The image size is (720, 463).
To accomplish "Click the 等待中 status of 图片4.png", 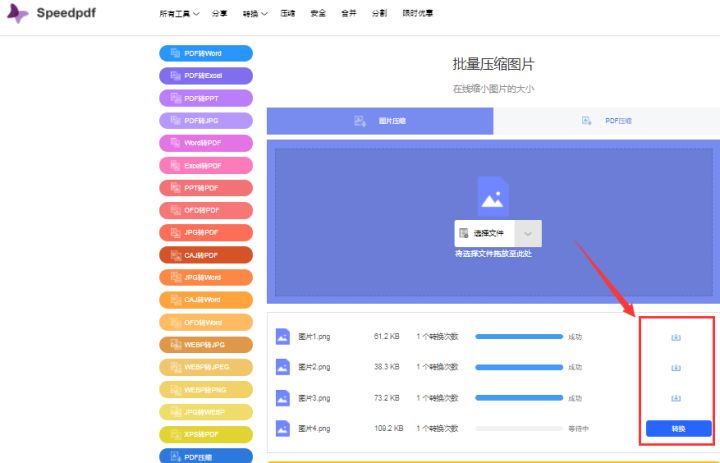I will pyautogui.click(x=578, y=429).
